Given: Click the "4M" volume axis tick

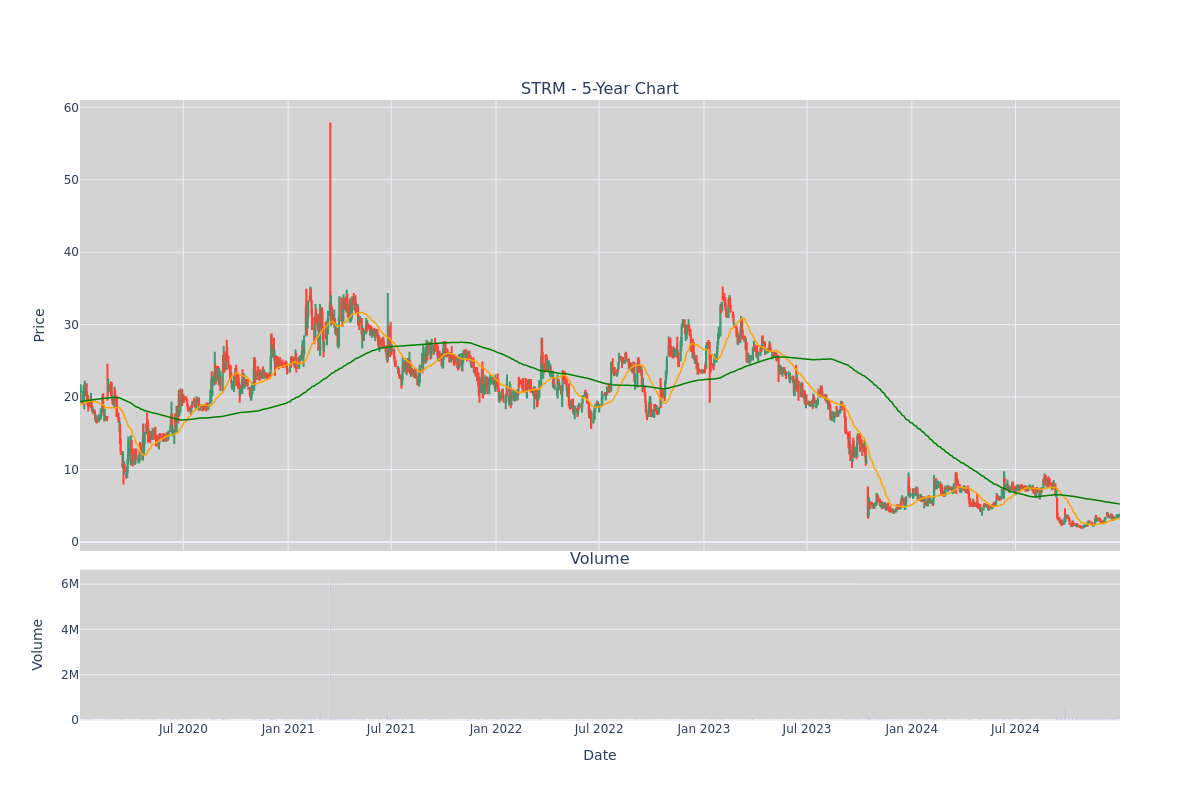Looking at the screenshot, I should [x=70, y=629].
